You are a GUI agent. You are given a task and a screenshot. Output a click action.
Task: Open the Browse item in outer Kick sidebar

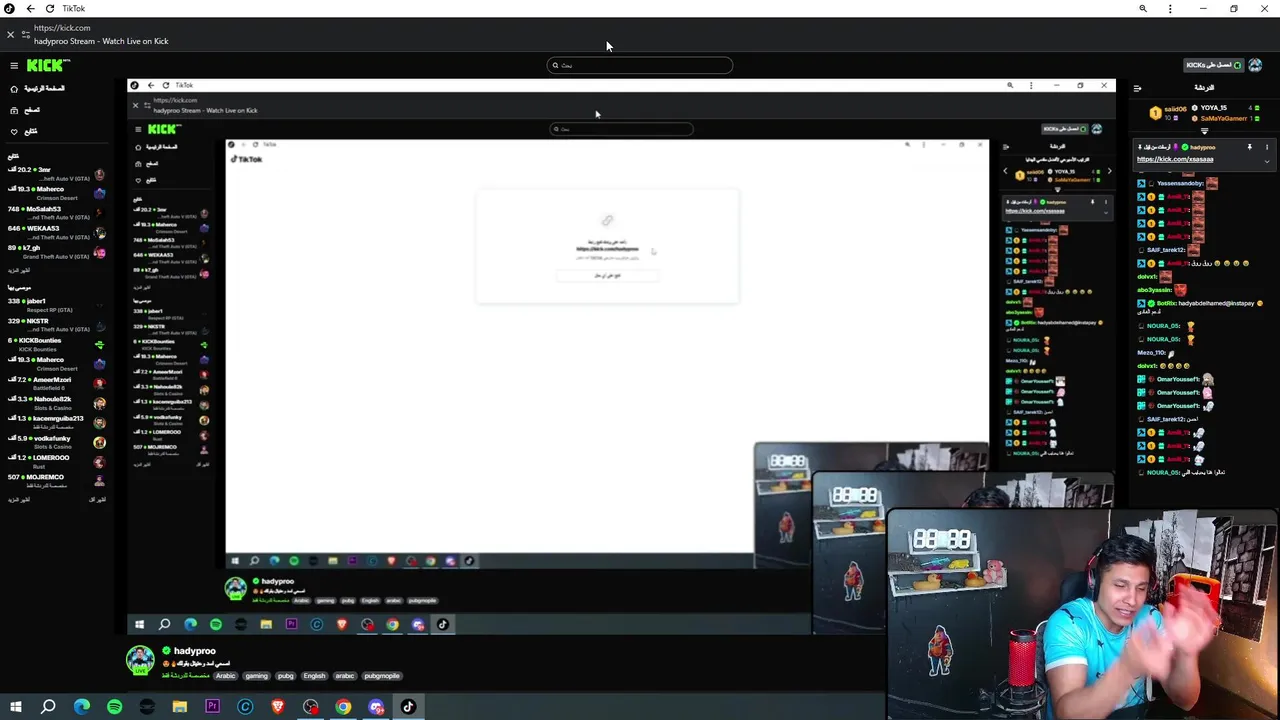(x=26, y=110)
